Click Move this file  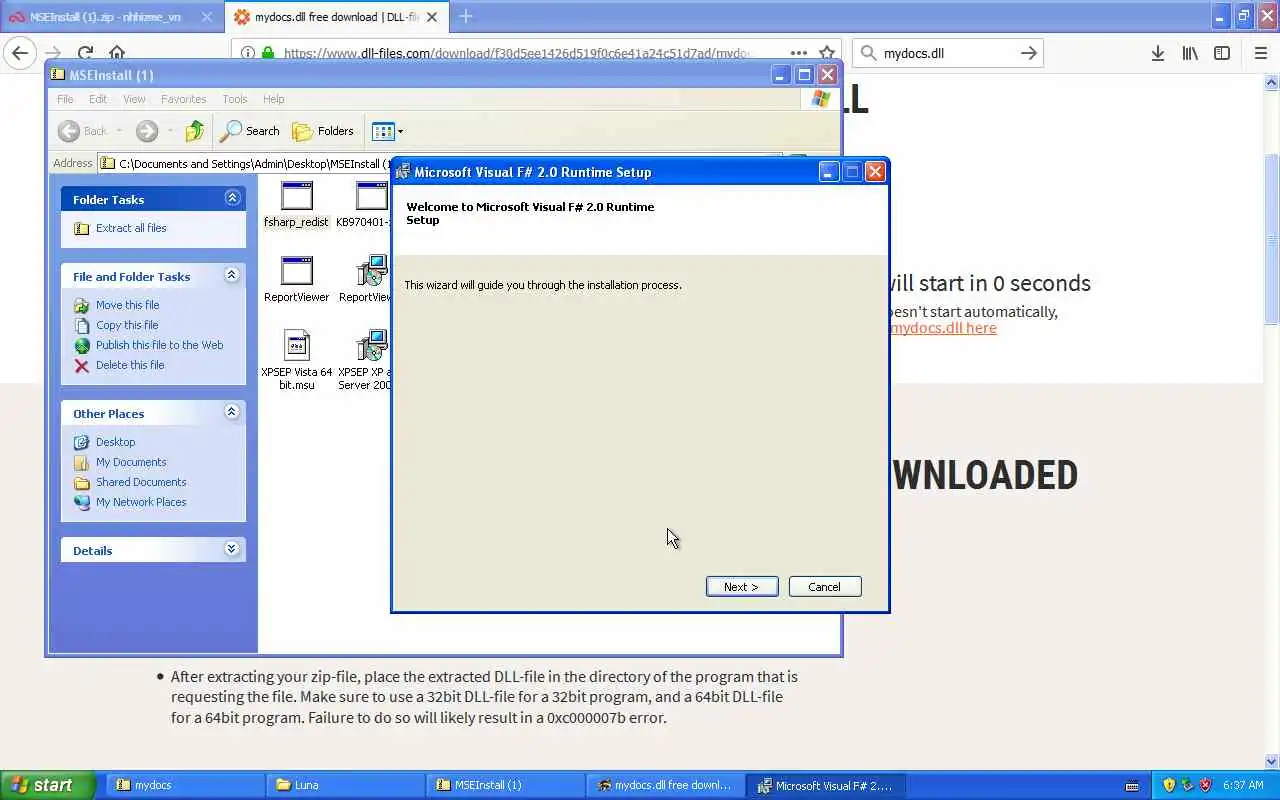click(127, 305)
